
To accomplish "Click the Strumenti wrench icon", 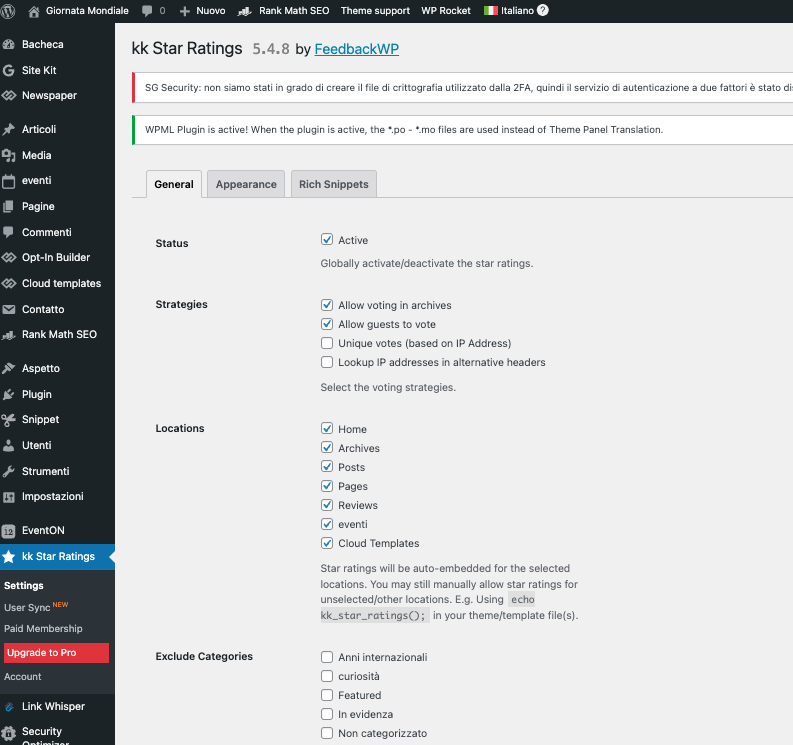I will tap(8, 471).
